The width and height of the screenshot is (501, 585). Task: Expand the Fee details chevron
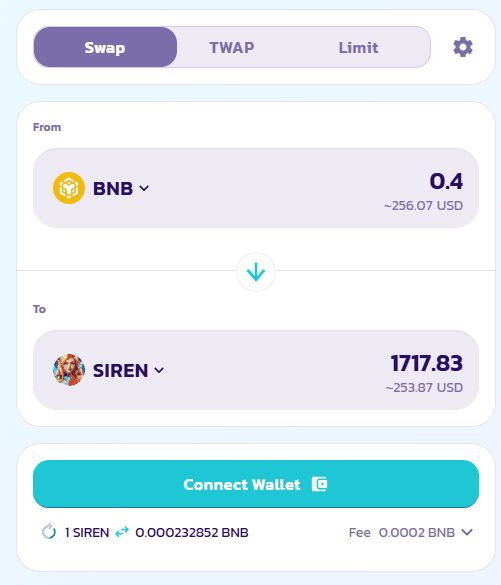tap(467, 532)
